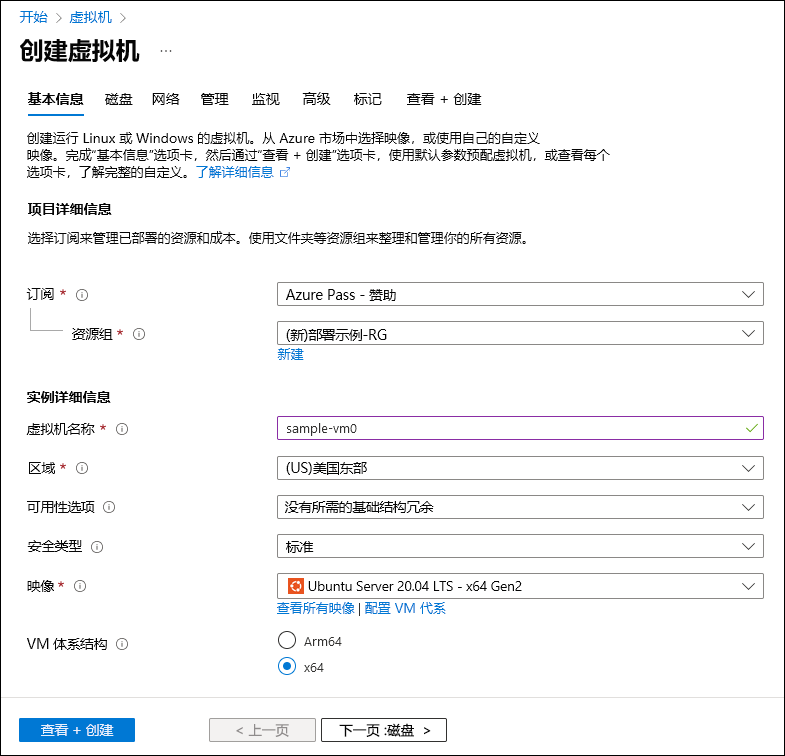Screen dimensions: 785x756
Task: Select the Arm64 architecture radio button
Action: 287,640
